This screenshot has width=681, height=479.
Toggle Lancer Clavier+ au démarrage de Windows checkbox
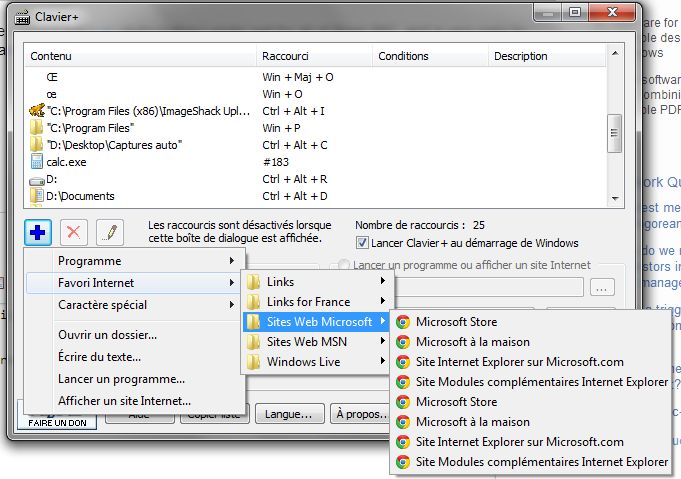362,243
